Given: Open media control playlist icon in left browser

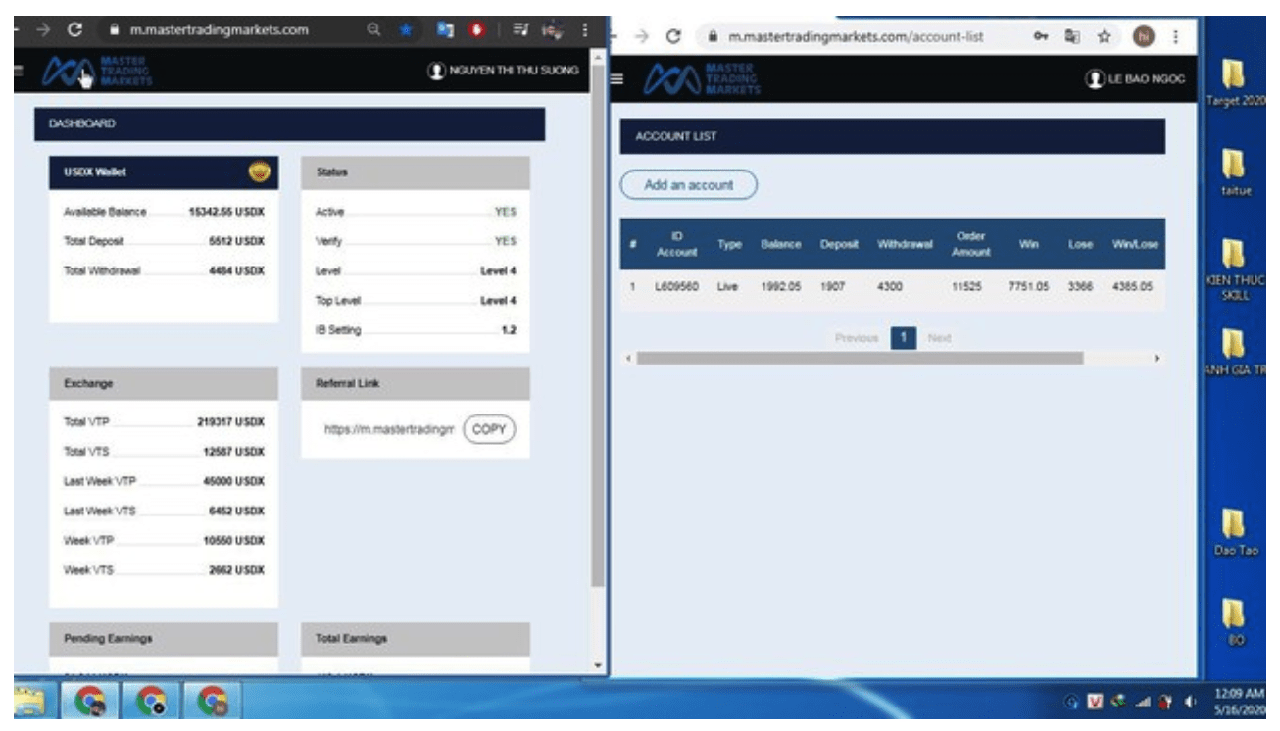Looking at the screenshot, I should click(x=521, y=30).
